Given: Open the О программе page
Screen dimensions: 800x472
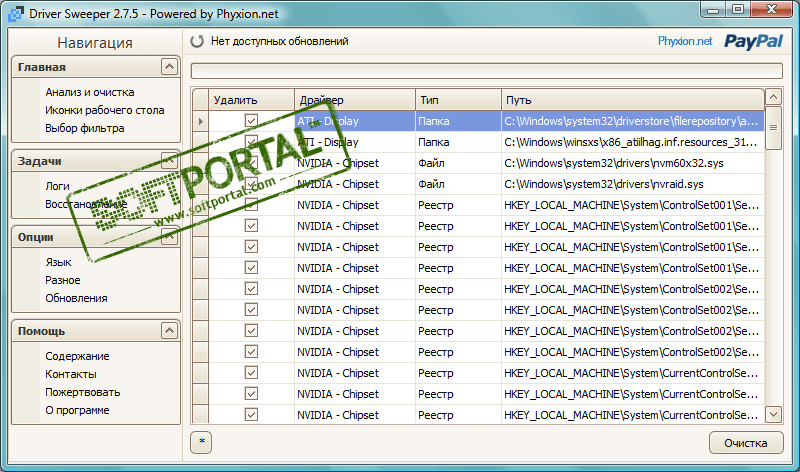Looking at the screenshot, I should [x=77, y=410].
